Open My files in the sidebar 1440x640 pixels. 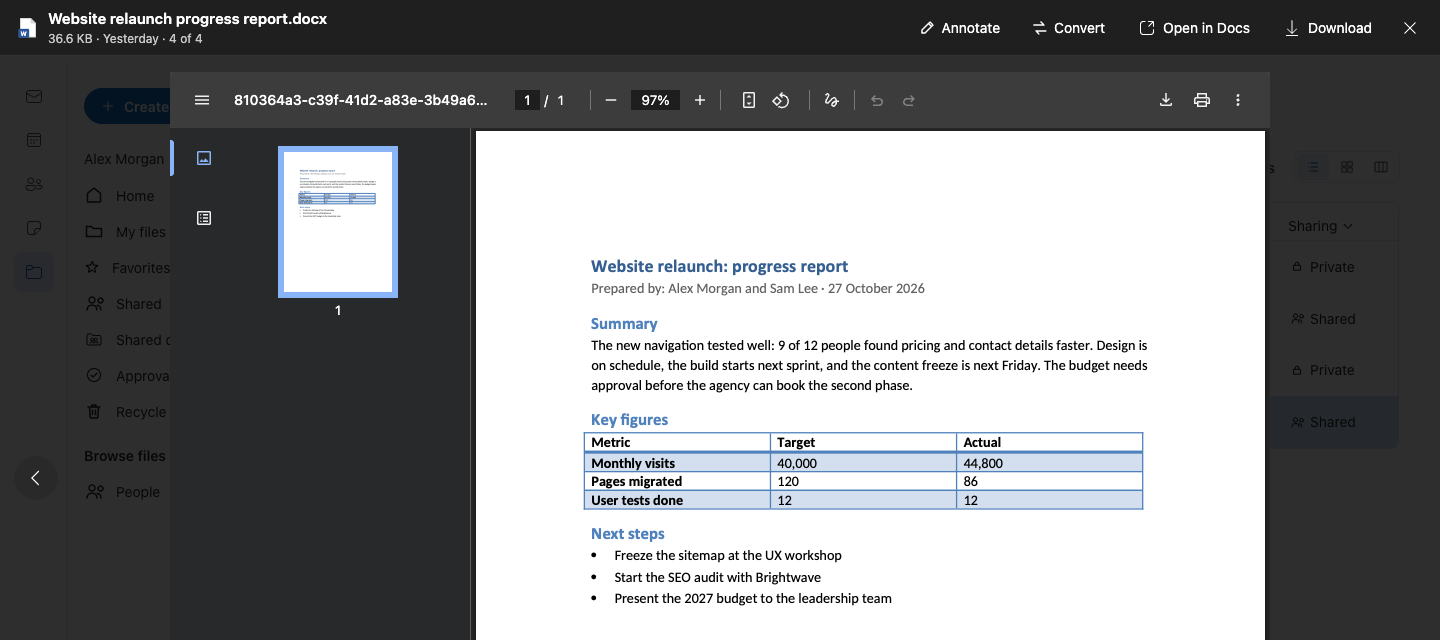click(126, 232)
